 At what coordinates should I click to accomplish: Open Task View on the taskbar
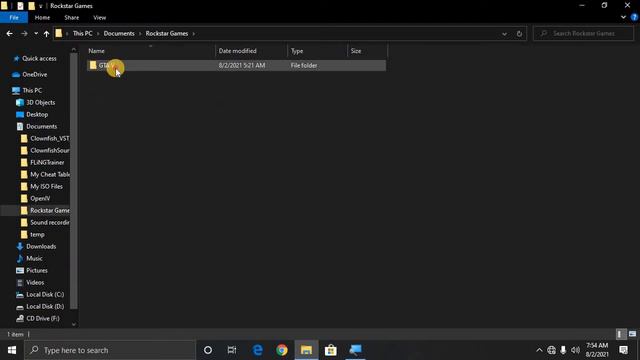pos(232,350)
